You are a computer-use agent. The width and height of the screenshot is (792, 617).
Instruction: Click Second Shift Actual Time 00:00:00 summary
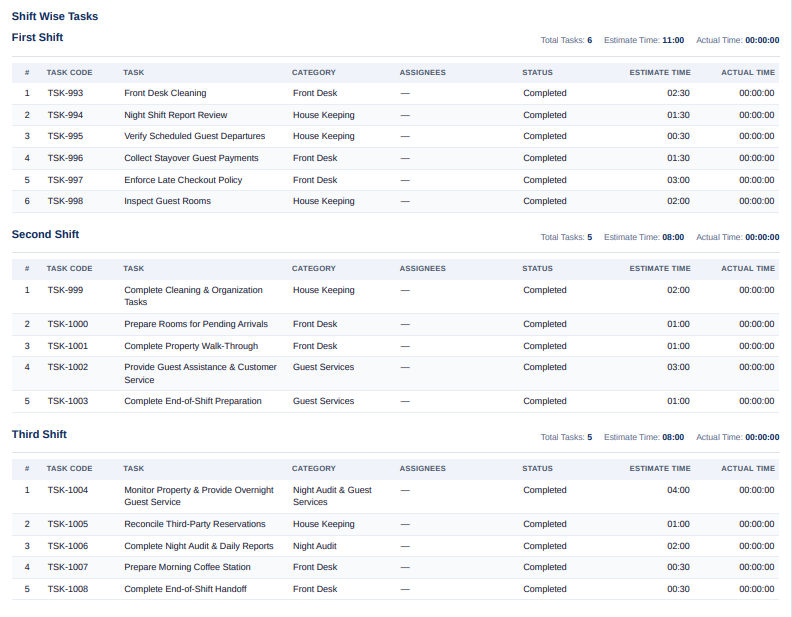tap(737, 237)
